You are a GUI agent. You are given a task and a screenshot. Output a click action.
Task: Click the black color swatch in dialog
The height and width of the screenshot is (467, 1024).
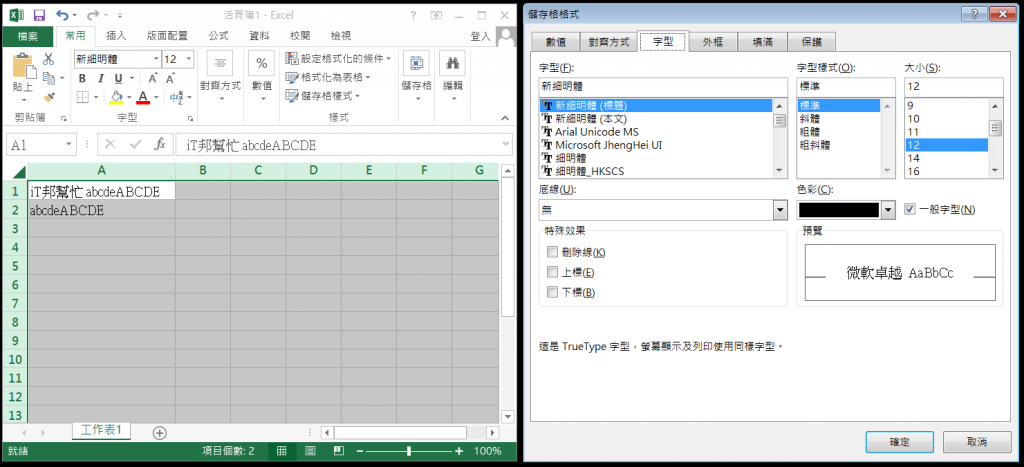point(839,210)
